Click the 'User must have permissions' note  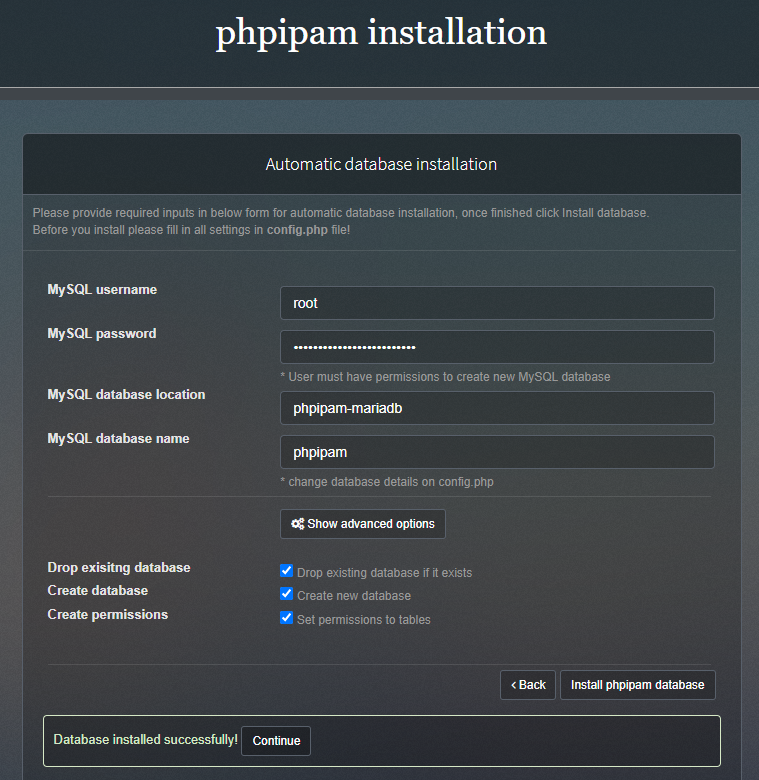(445, 377)
